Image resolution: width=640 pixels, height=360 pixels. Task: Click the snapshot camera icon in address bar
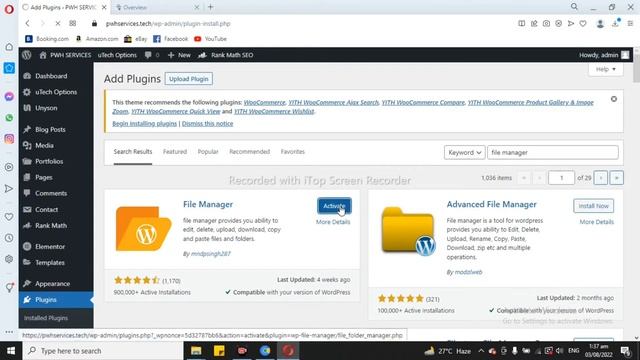coord(546,24)
